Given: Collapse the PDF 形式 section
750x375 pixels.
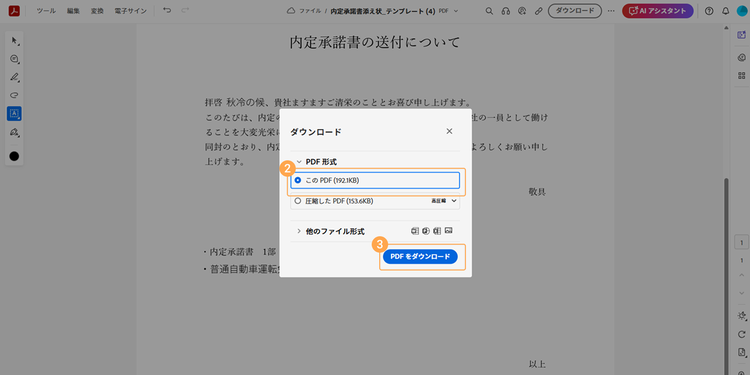Looking at the screenshot, I should click(x=299, y=162).
